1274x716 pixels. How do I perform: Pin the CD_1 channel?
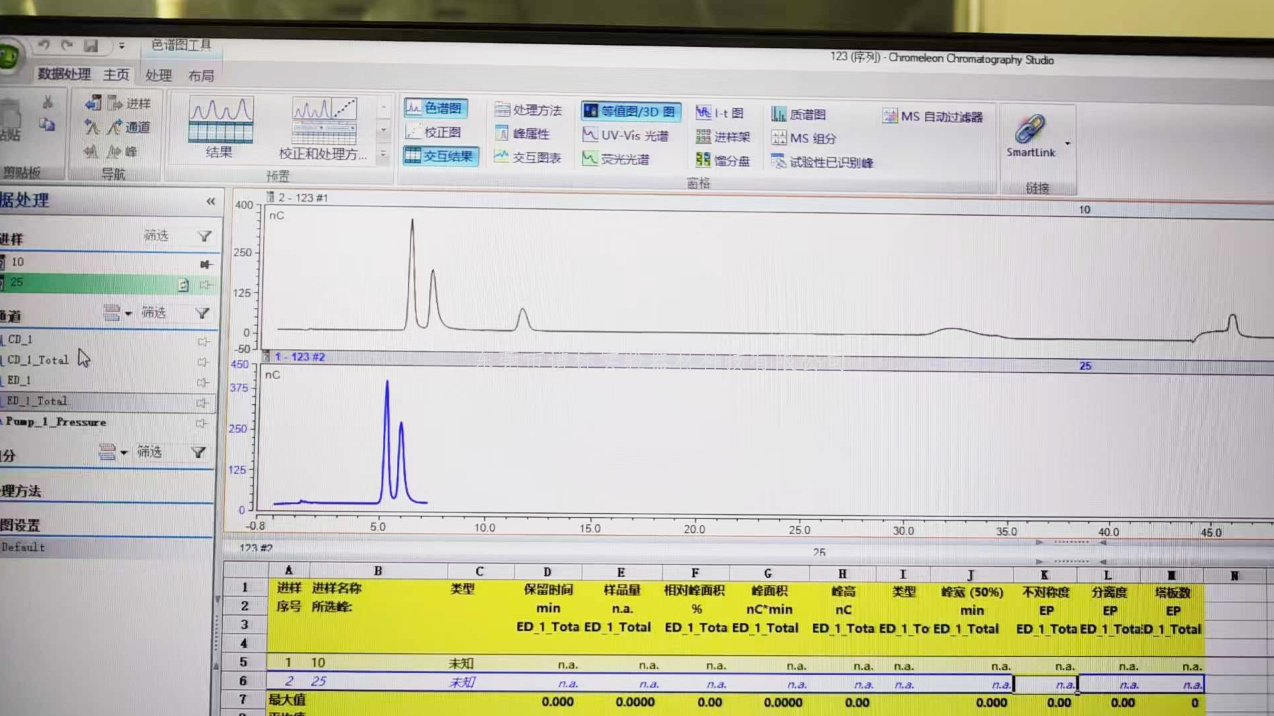203,341
